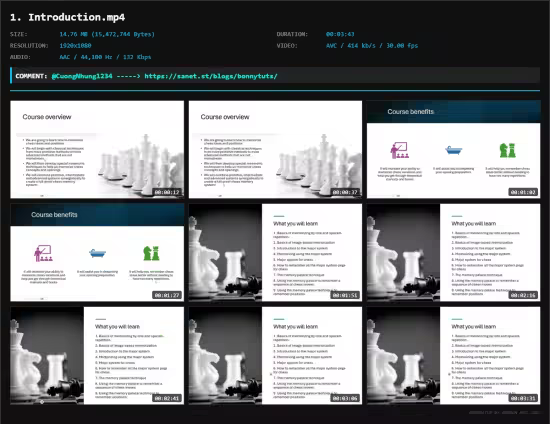Image resolution: width=550 pixels, height=424 pixels.
Task: Open the Course benefits thumbnail stamped 00:01:02
Action: click(x=454, y=149)
